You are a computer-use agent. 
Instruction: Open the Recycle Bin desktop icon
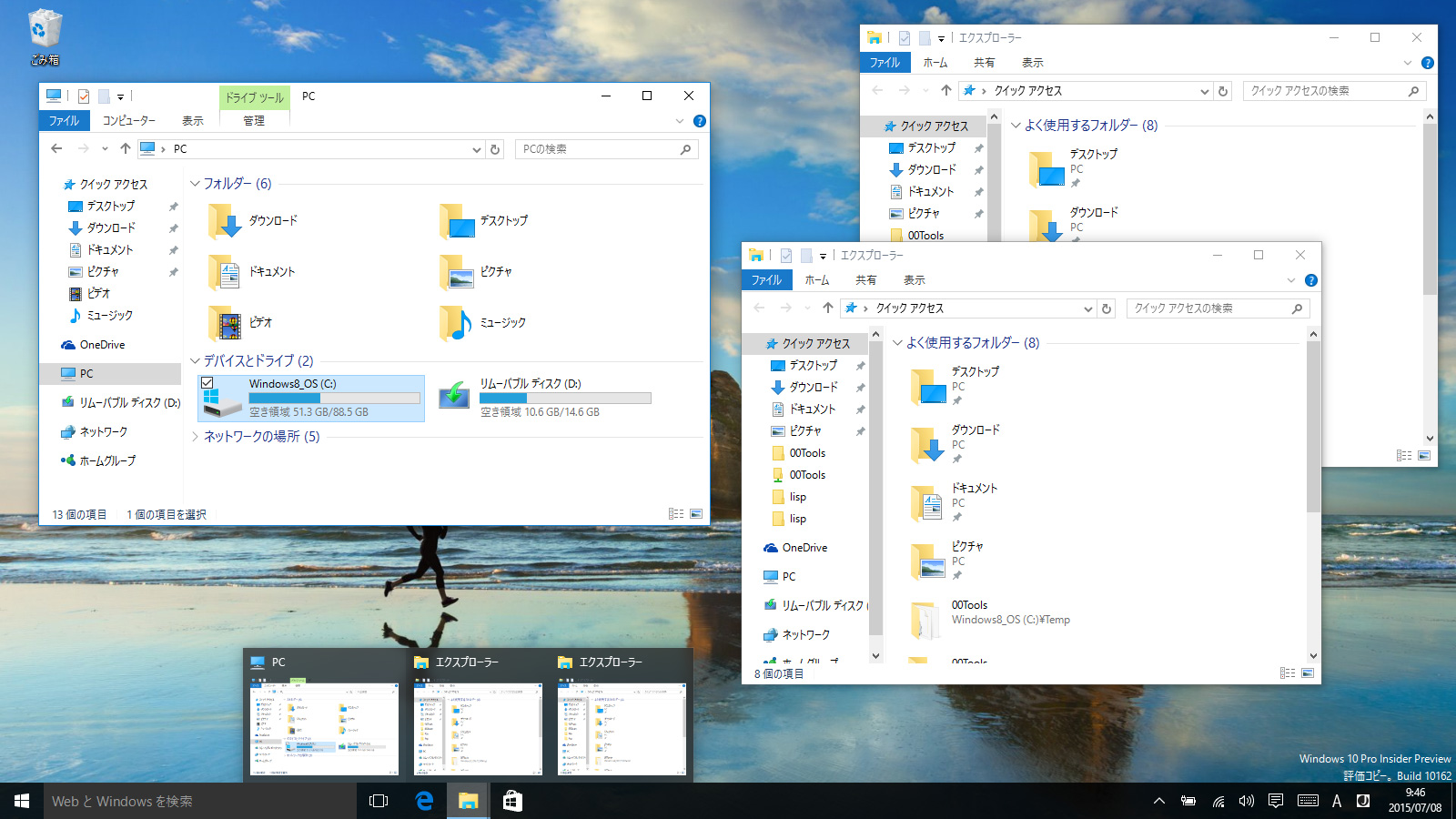pyautogui.click(x=45, y=36)
